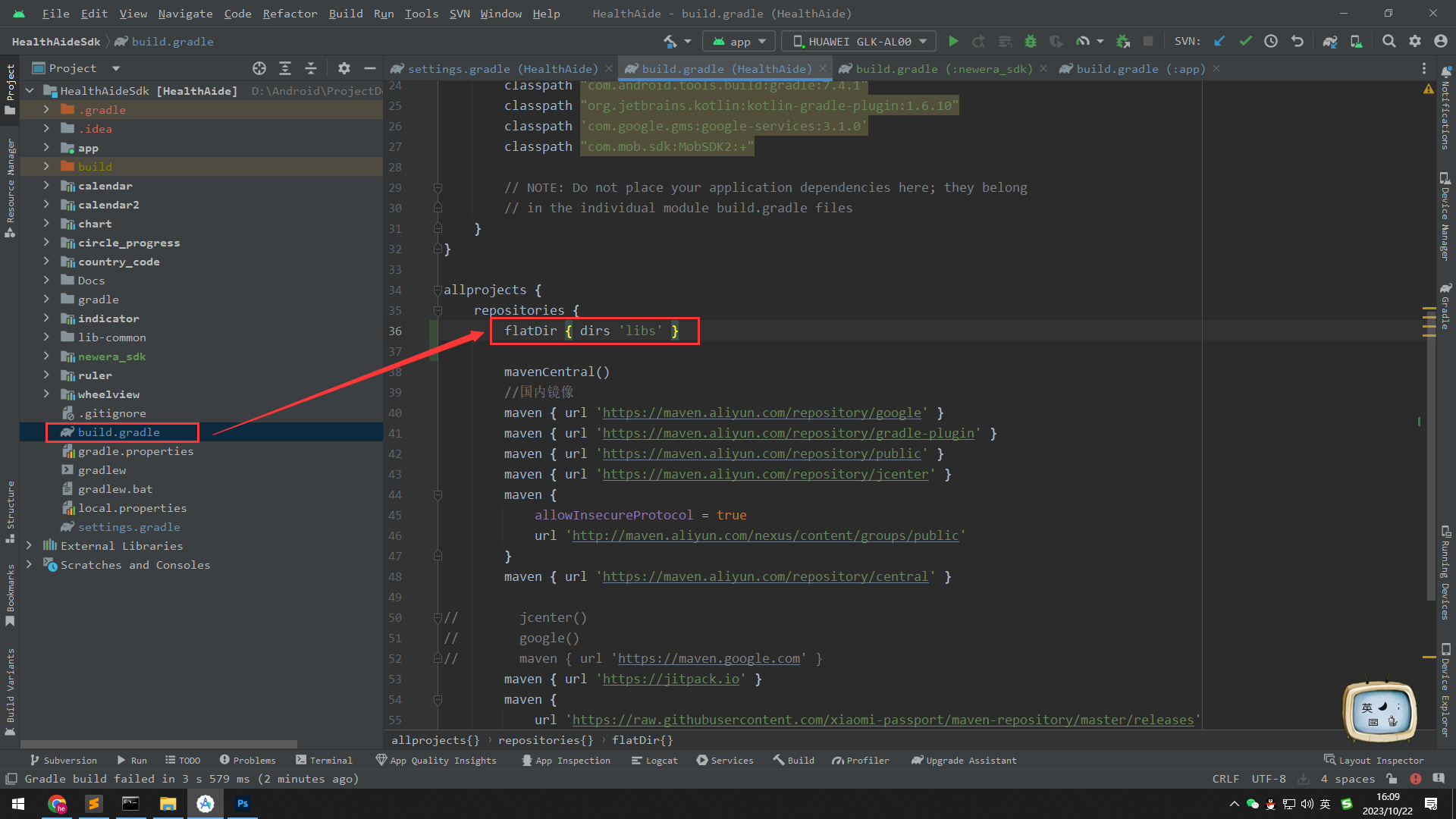Click SVN Update Project arrow icon
This screenshot has height=819, width=1456.
[x=1219, y=42]
